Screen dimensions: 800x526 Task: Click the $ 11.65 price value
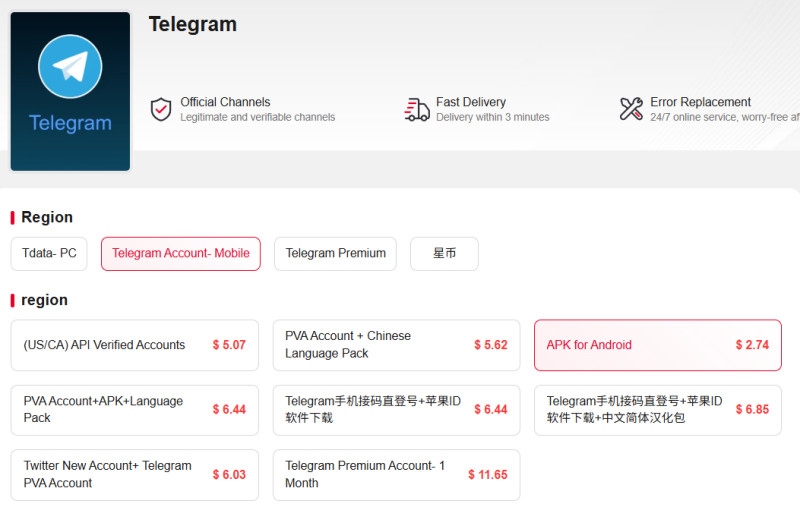[x=488, y=475]
